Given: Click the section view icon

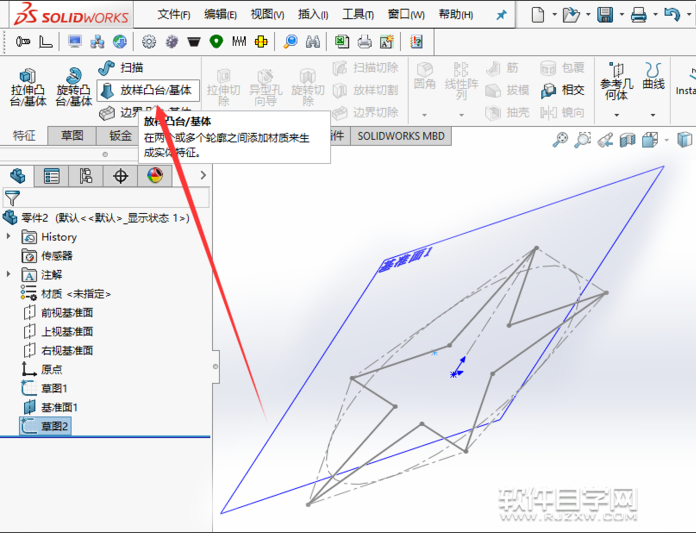Looking at the screenshot, I should click(x=628, y=140).
